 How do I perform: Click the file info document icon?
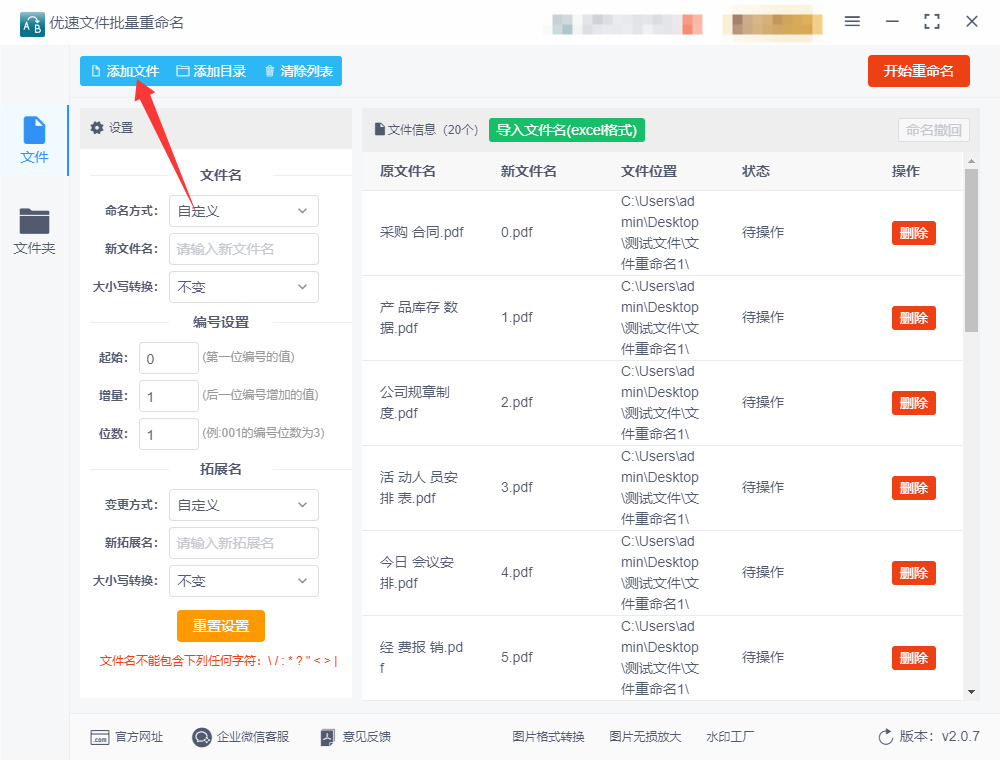pos(380,129)
